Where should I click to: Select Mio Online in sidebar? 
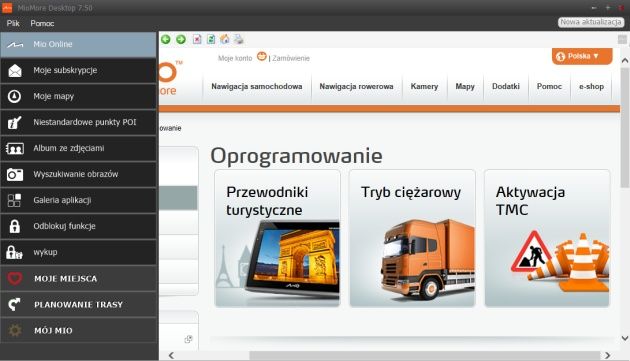pyautogui.click(x=78, y=45)
